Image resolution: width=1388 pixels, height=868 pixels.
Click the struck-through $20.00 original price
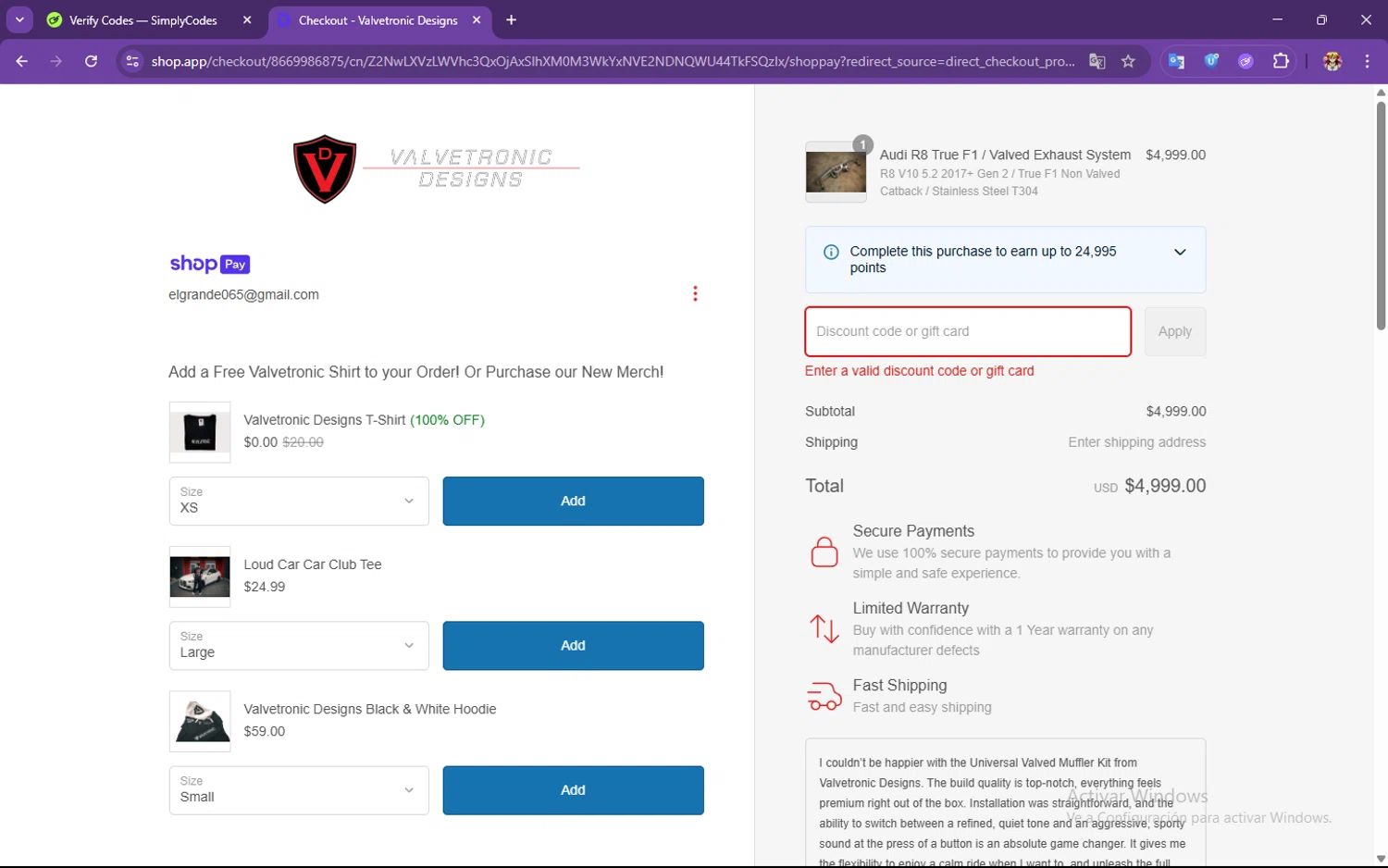[x=303, y=442]
